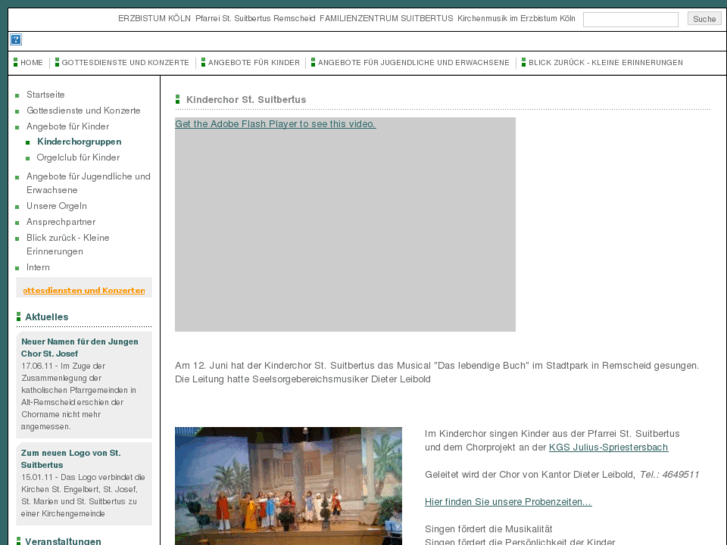
Task: Open BLICK ZURÜCK - KLEINE ERINNERUNGEN menu
Action: [606, 63]
